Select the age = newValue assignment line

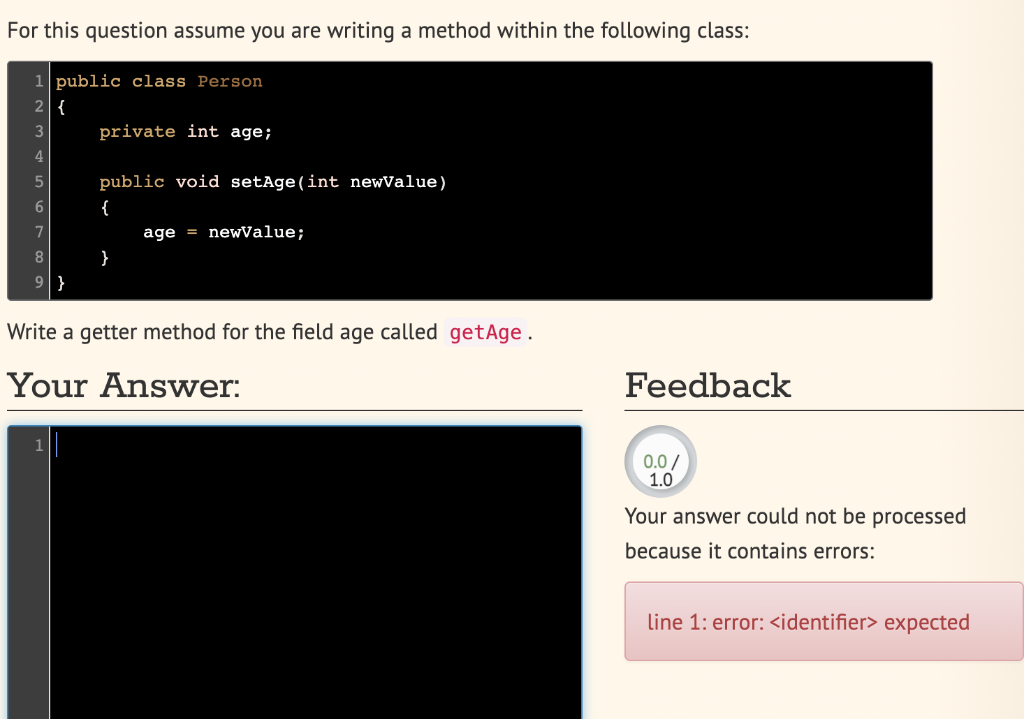(226, 231)
